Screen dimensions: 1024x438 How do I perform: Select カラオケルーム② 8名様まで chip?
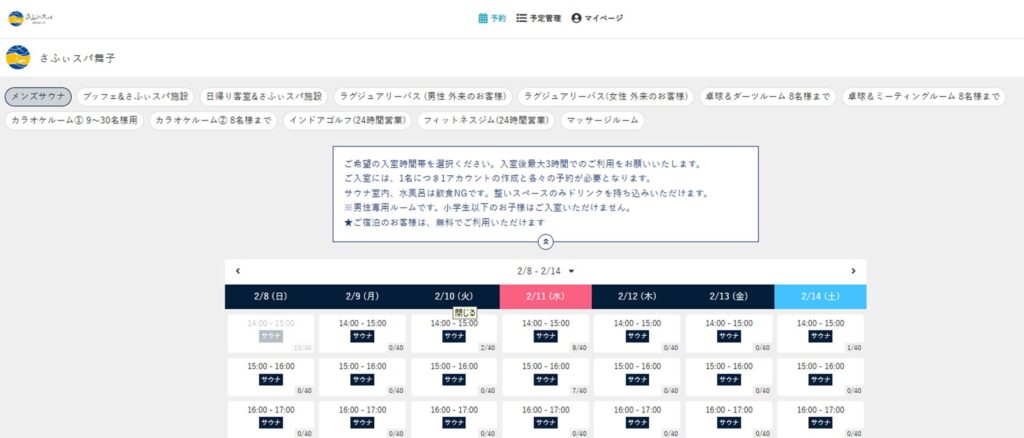coord(214,121)
